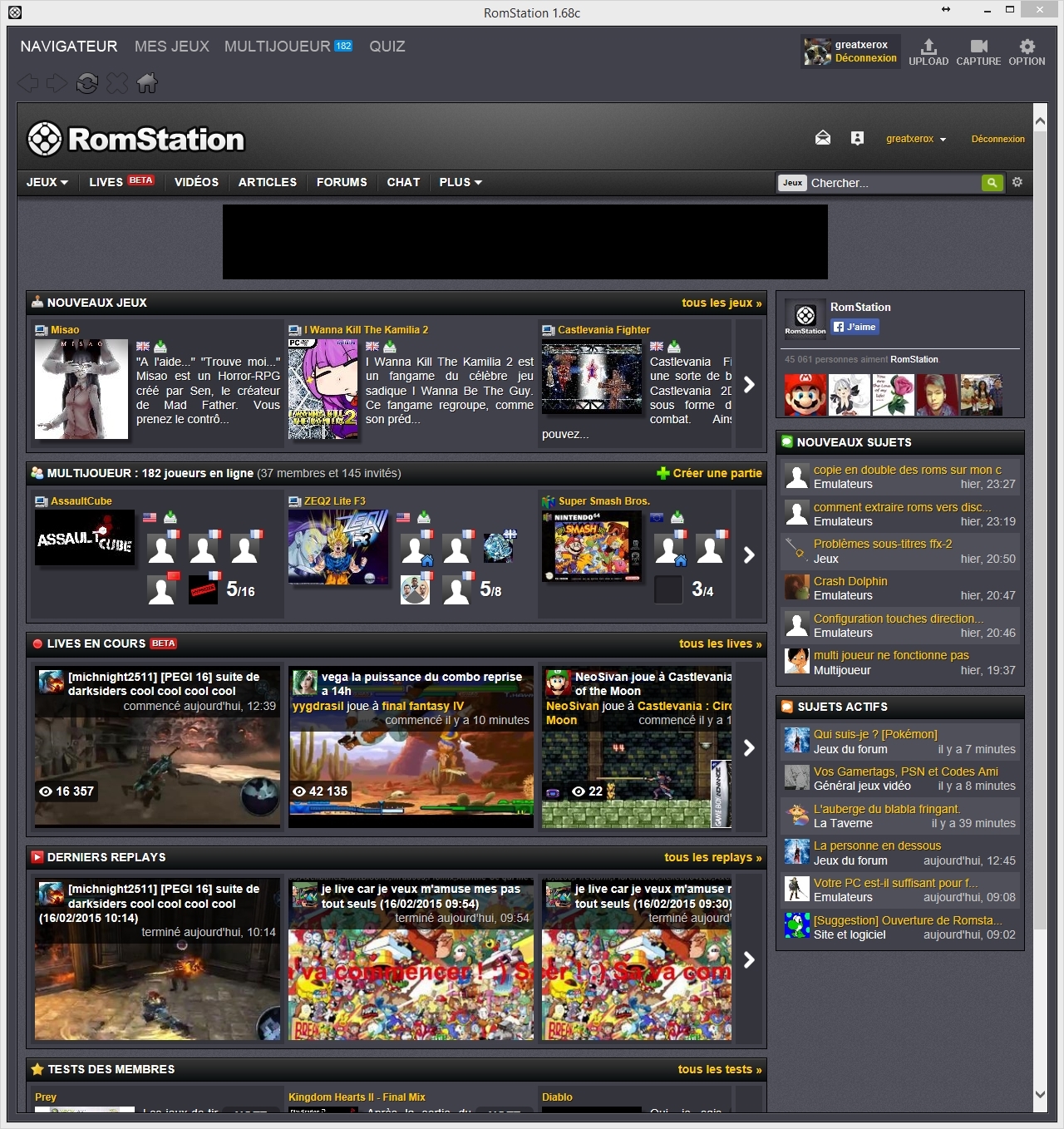
Task: Open topic 'L'auberge du blabla fringant.'
Action: [x=887, y=809]
